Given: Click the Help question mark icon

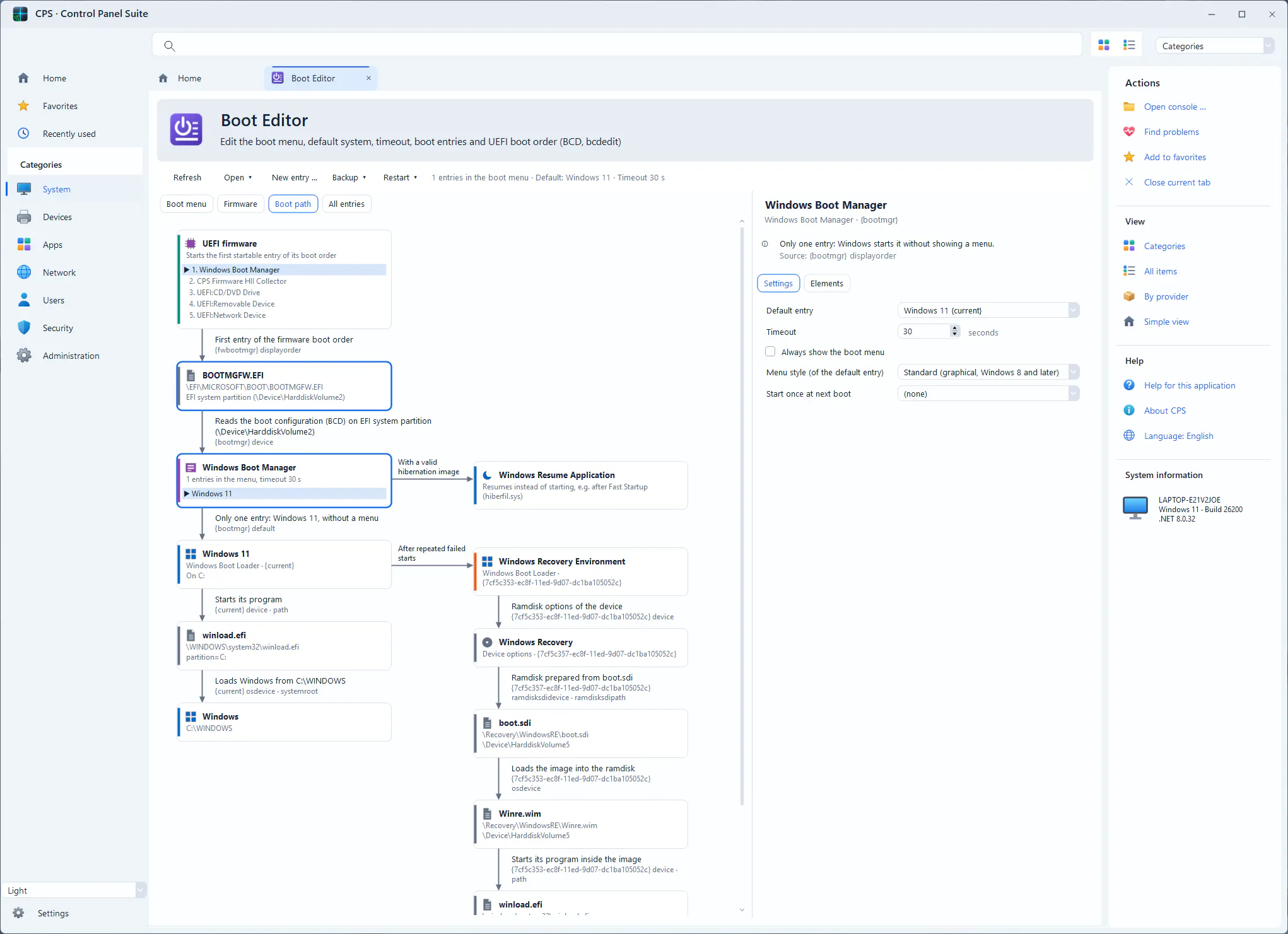Looking at the screenshot, I should 1129,385.
